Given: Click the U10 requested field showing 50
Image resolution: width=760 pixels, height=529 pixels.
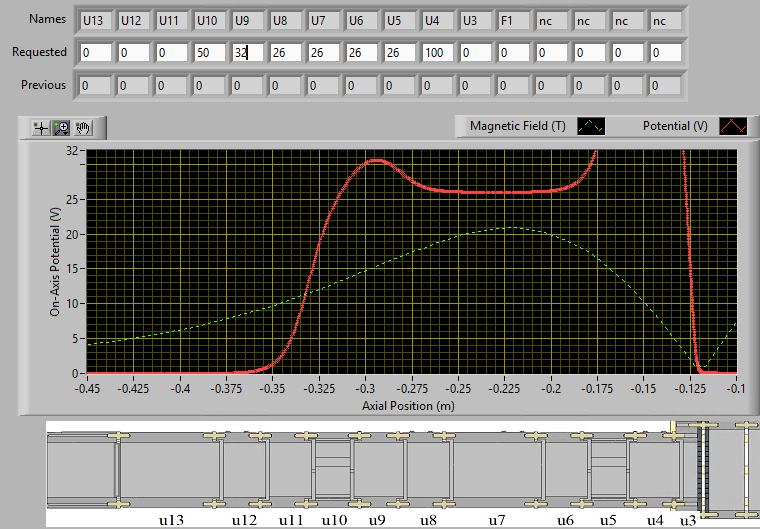Looking at the screenshot, I should 209,53.
